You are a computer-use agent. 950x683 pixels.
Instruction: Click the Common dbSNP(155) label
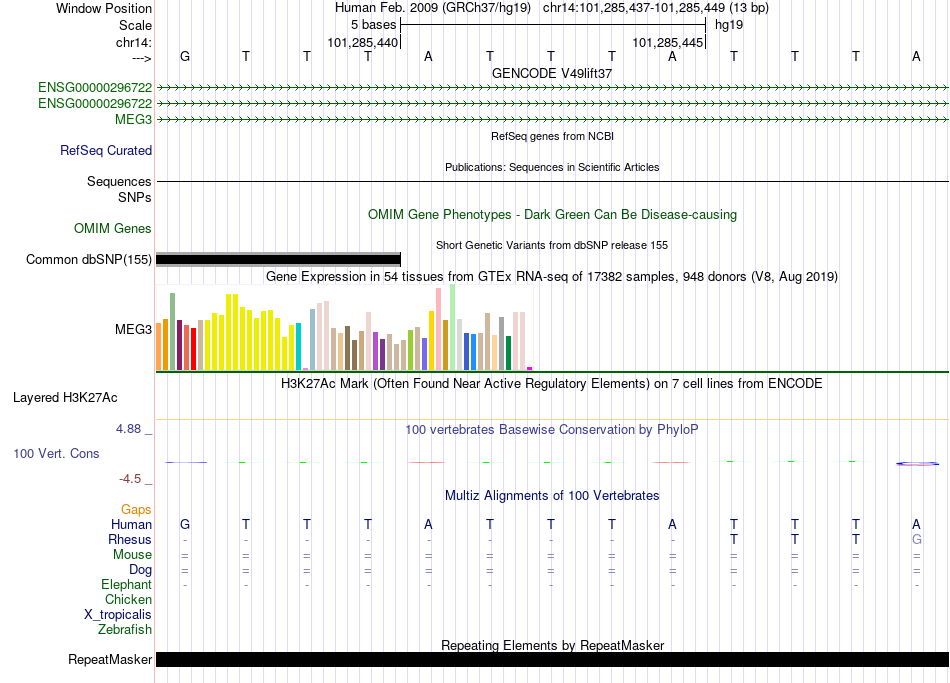click(88, 259)
